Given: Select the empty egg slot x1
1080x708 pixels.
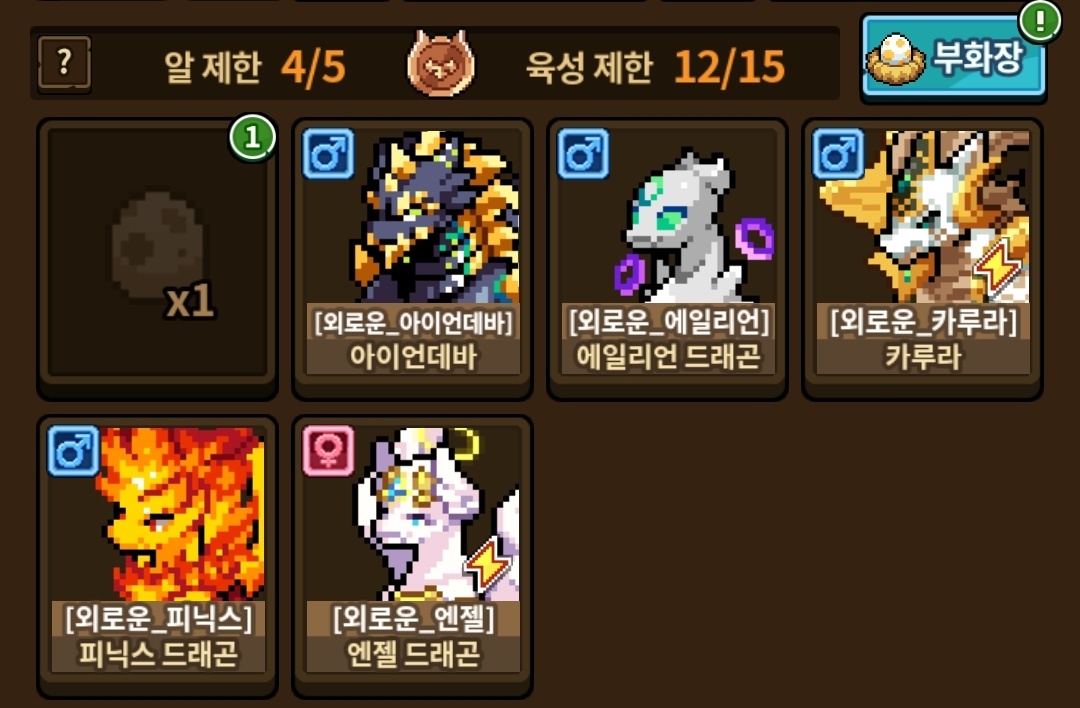Looking at the screenshot, I should click(157, 258).
